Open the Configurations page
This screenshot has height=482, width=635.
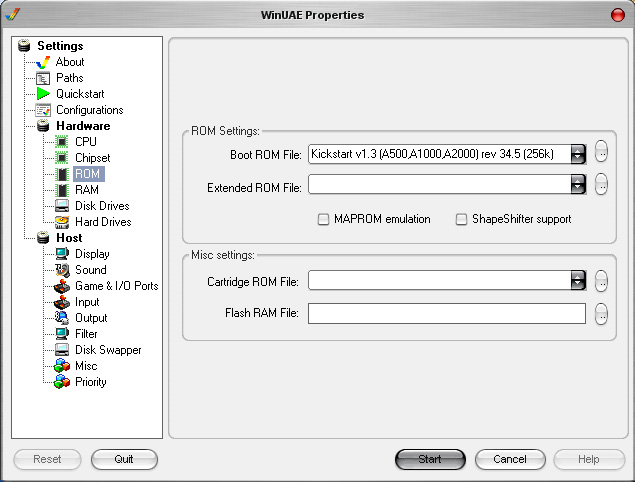click(89, 110)
